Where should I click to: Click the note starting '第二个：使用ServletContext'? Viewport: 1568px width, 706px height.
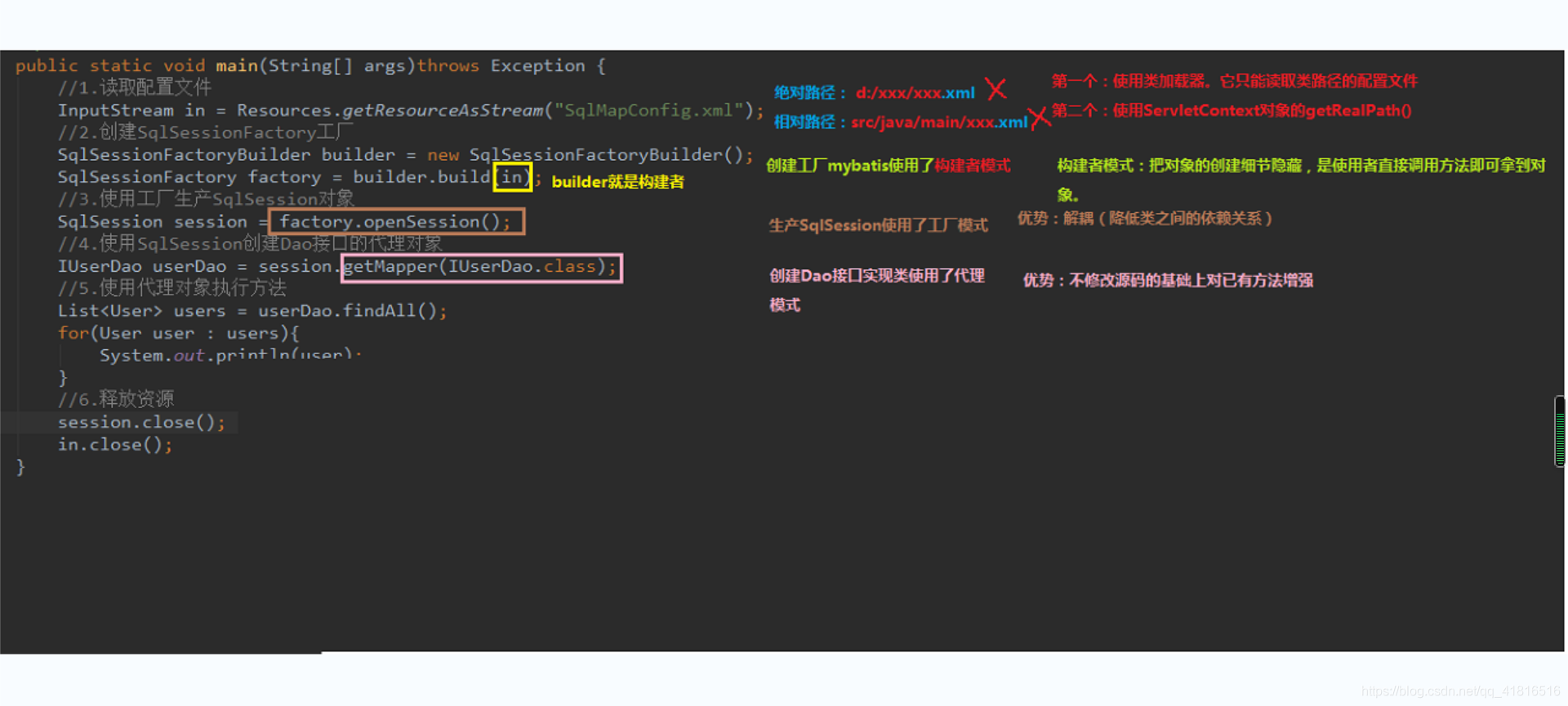1232,110
